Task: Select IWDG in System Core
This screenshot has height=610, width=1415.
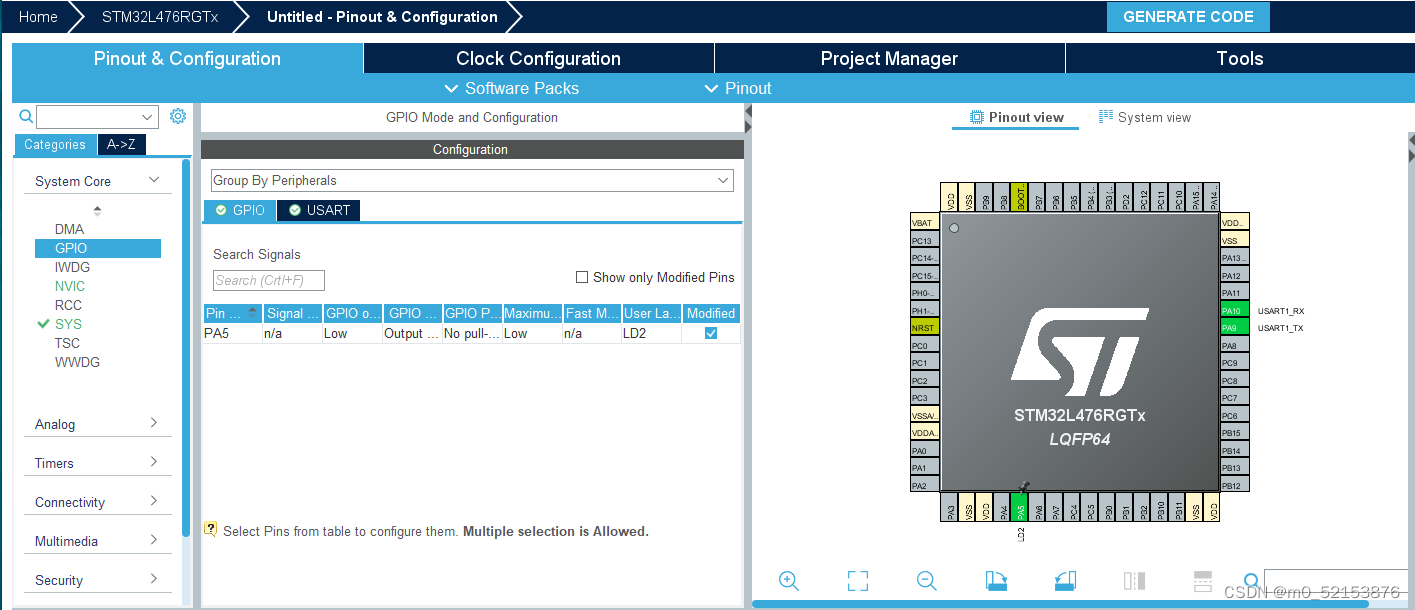Action: (x=72, y=267)
